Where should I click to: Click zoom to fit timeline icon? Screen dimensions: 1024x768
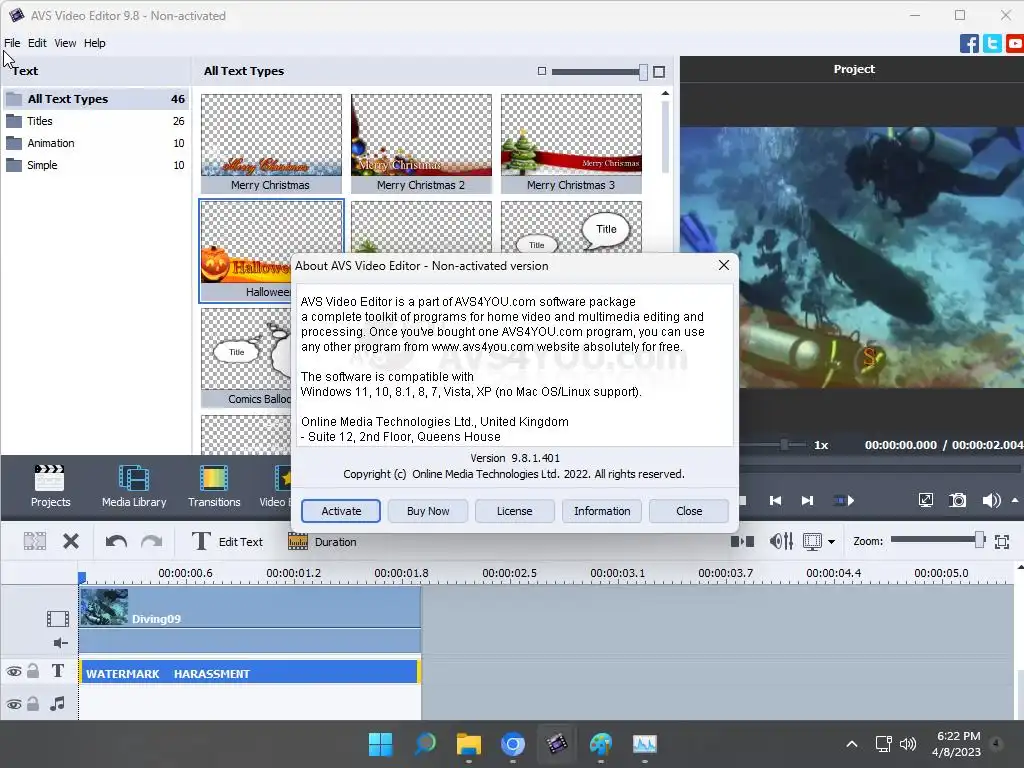tap(1002, 541)
